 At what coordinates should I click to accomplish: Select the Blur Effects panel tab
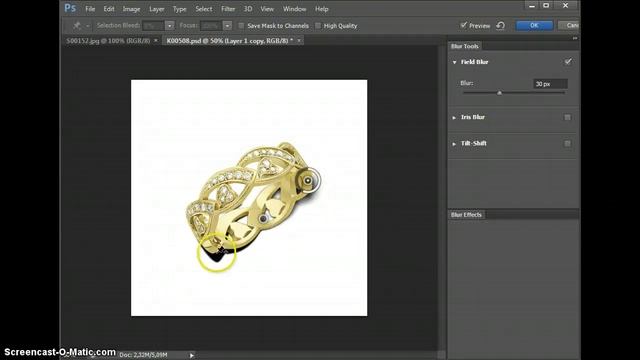pyautogui.click(x=466, y=215)
